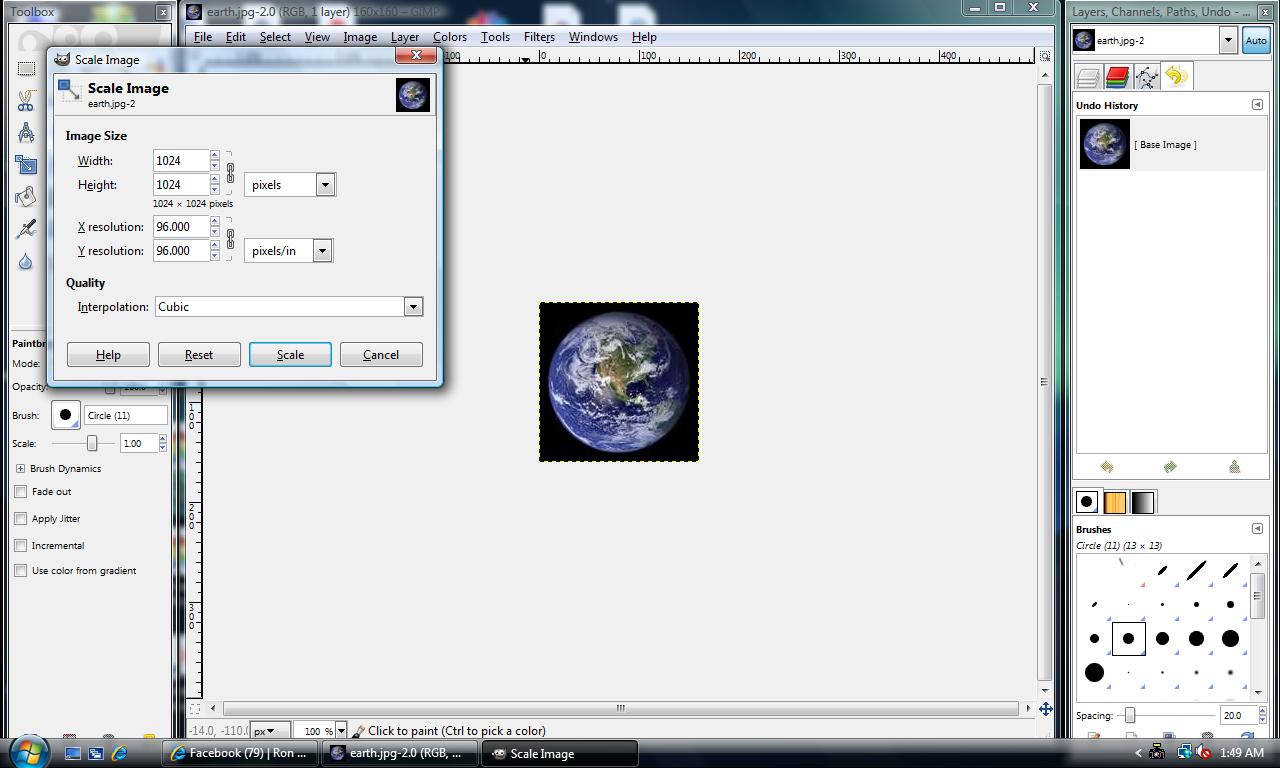Switch to the Channels tab icon
The height and width of the screenshot is (768, 1280).
(1117, 77)
